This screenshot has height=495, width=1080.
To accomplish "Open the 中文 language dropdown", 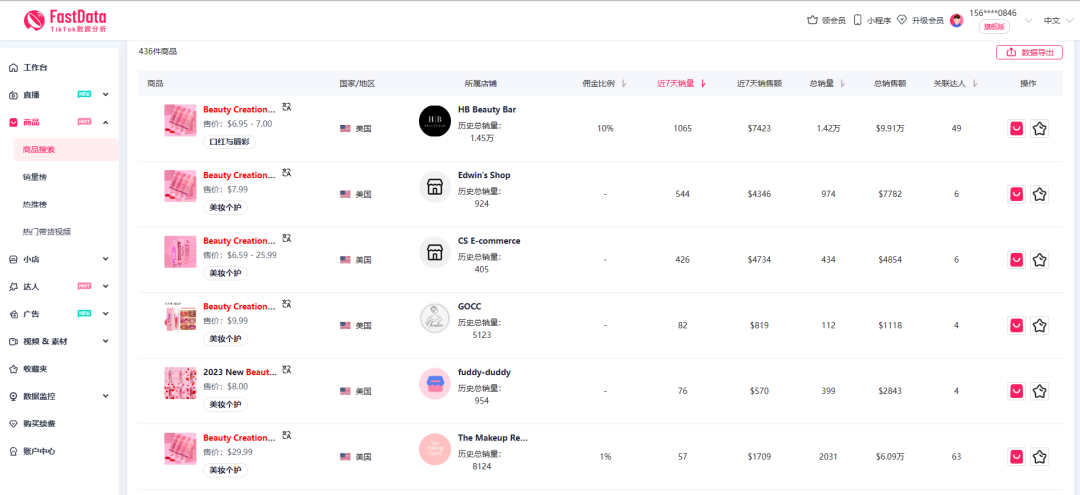I will point(1052,20).
